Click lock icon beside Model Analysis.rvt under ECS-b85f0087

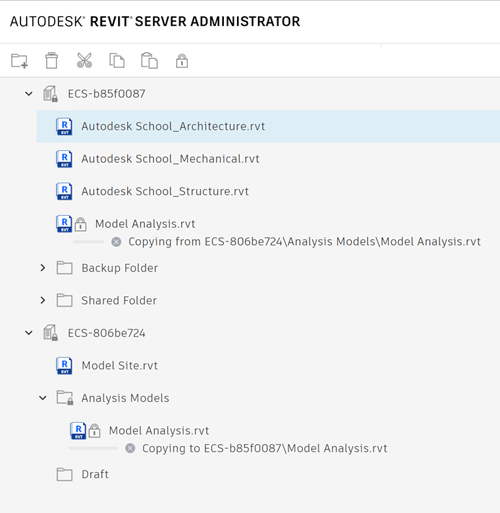click(x=80, y=224)
